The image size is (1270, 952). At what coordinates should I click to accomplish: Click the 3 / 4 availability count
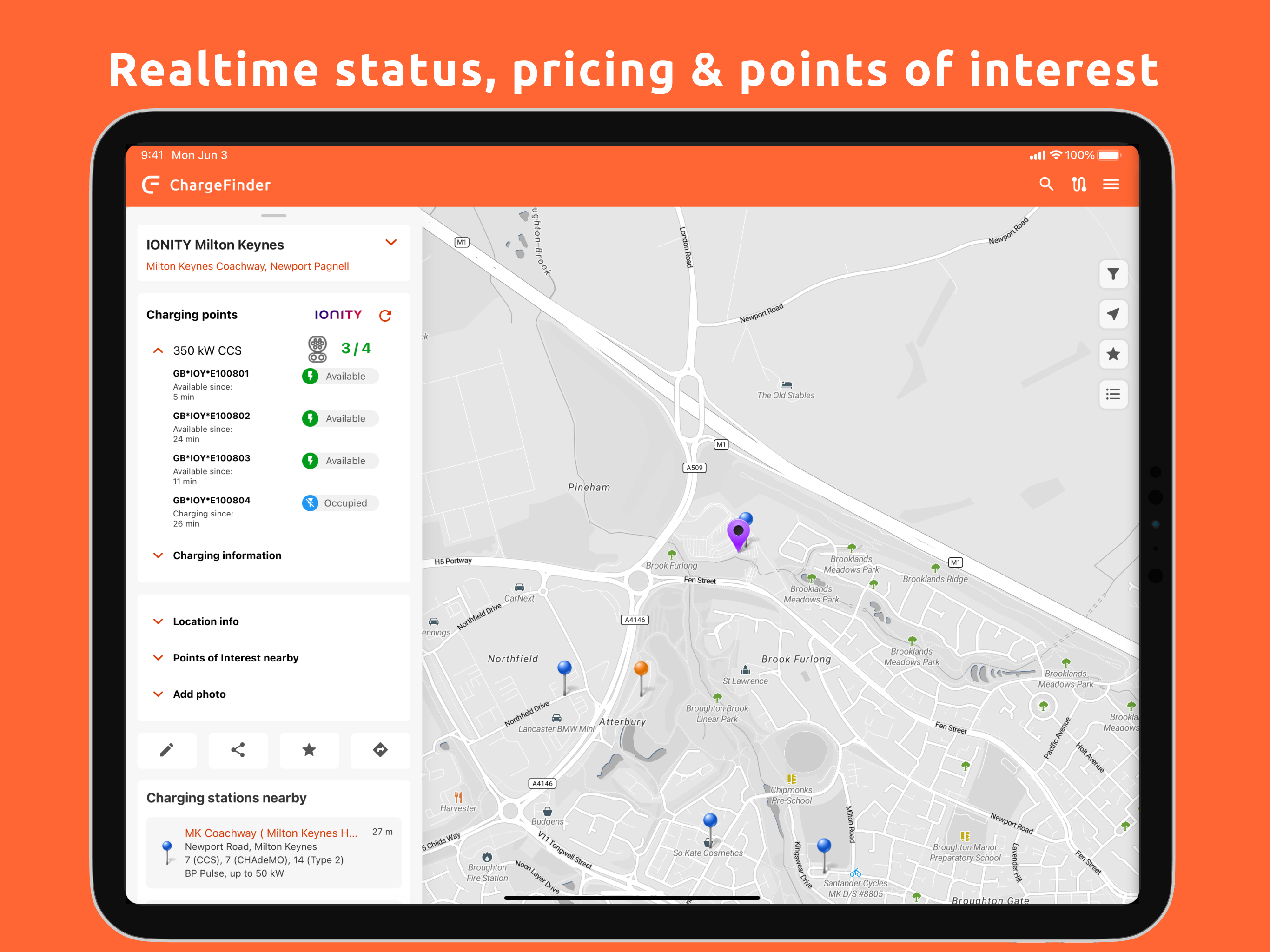(356, 349)
